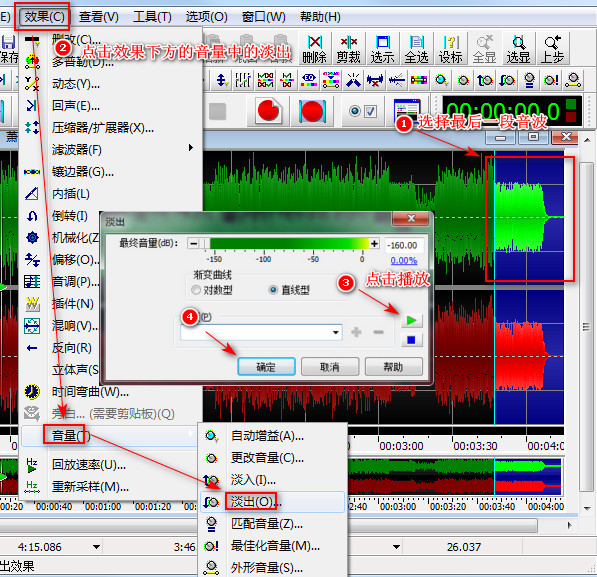Select the 对数型 radio button
Image resolution: width=597 pixels, height=577 pixels.
tap(196, 290)
